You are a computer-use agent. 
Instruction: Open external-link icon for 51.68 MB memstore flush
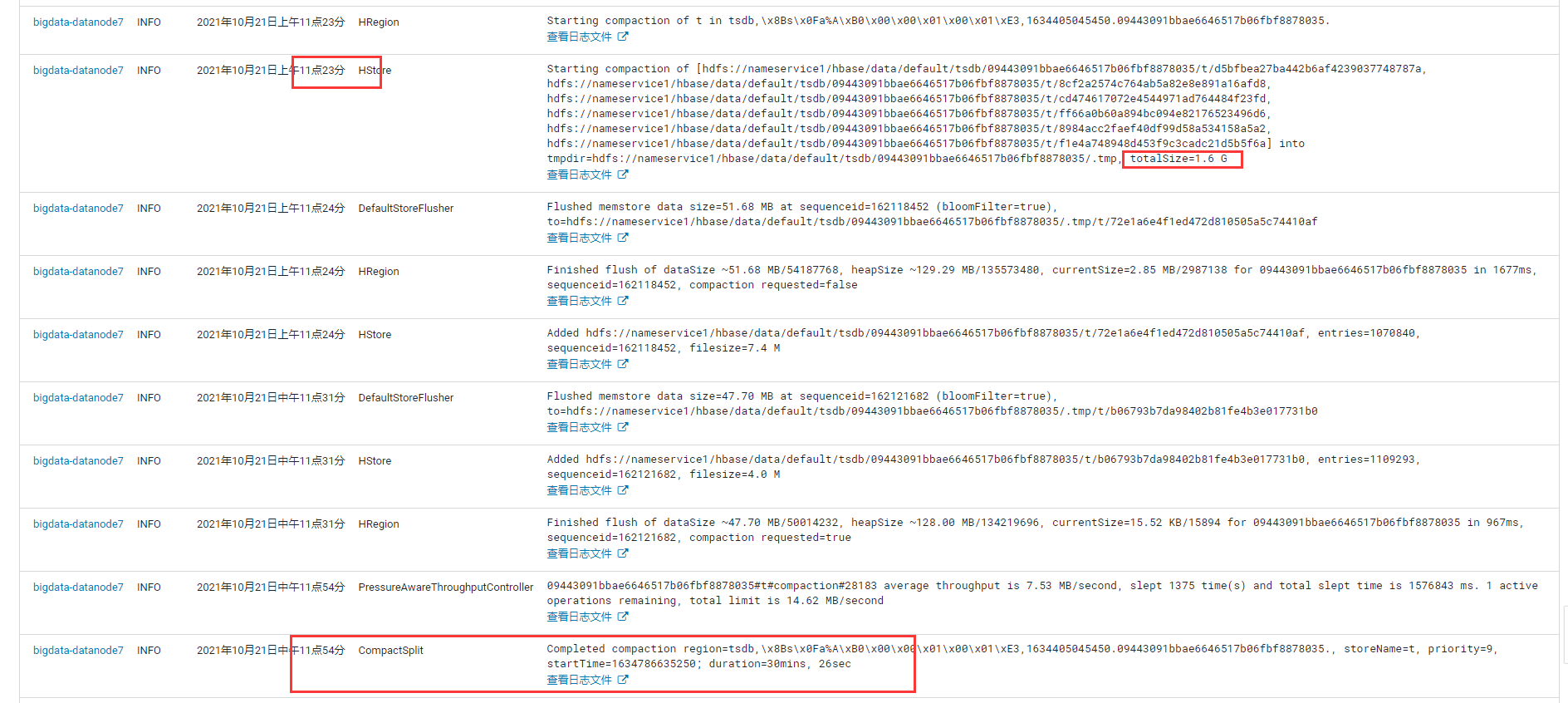623,238
